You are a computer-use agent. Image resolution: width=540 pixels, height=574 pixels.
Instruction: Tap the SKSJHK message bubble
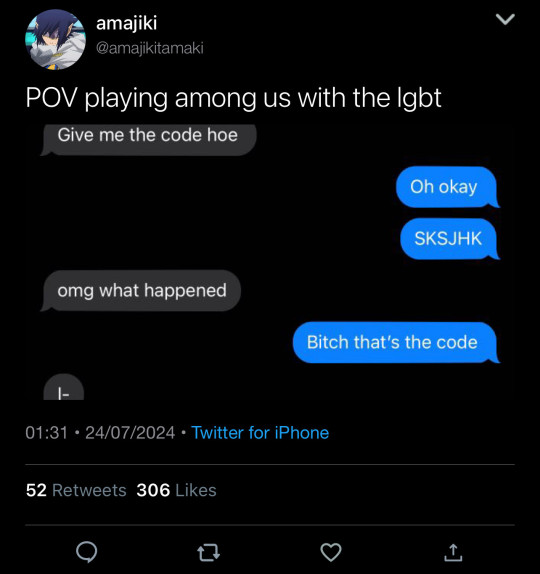click(450, 239)
